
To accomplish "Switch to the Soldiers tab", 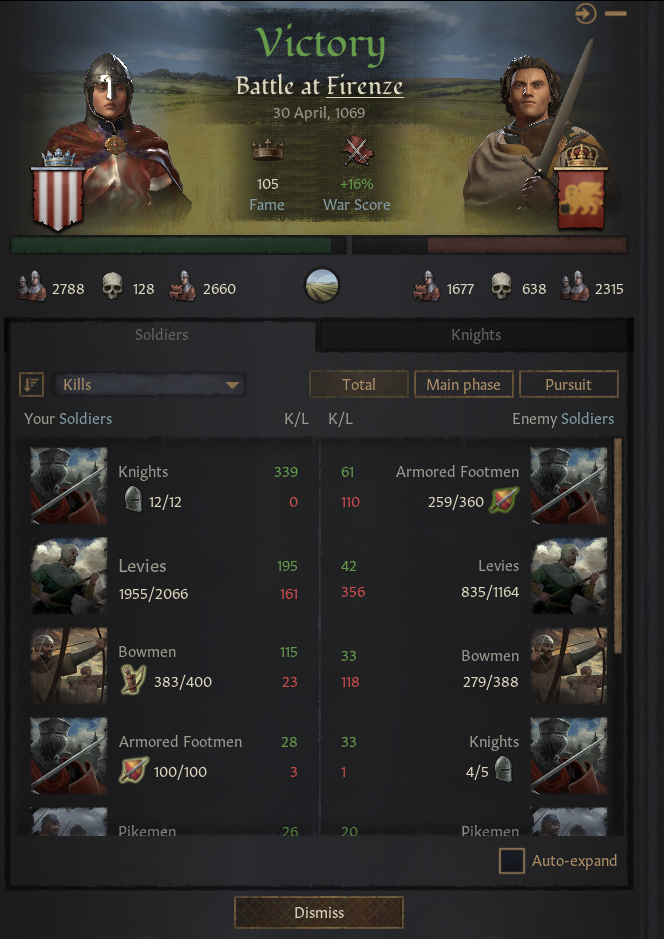I will 161,335.
